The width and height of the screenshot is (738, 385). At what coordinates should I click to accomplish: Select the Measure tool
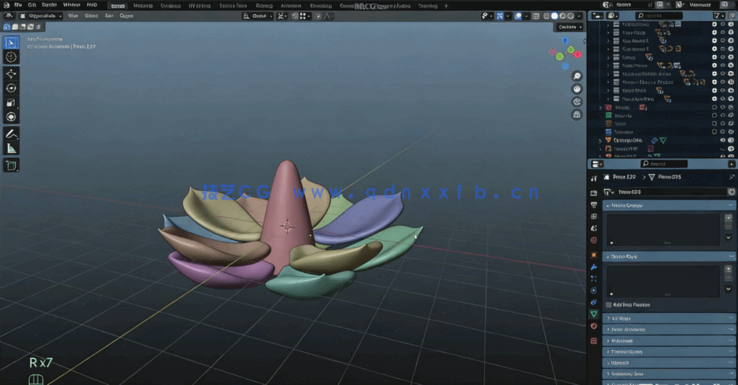pyautogui.click(x=11, y=149)
